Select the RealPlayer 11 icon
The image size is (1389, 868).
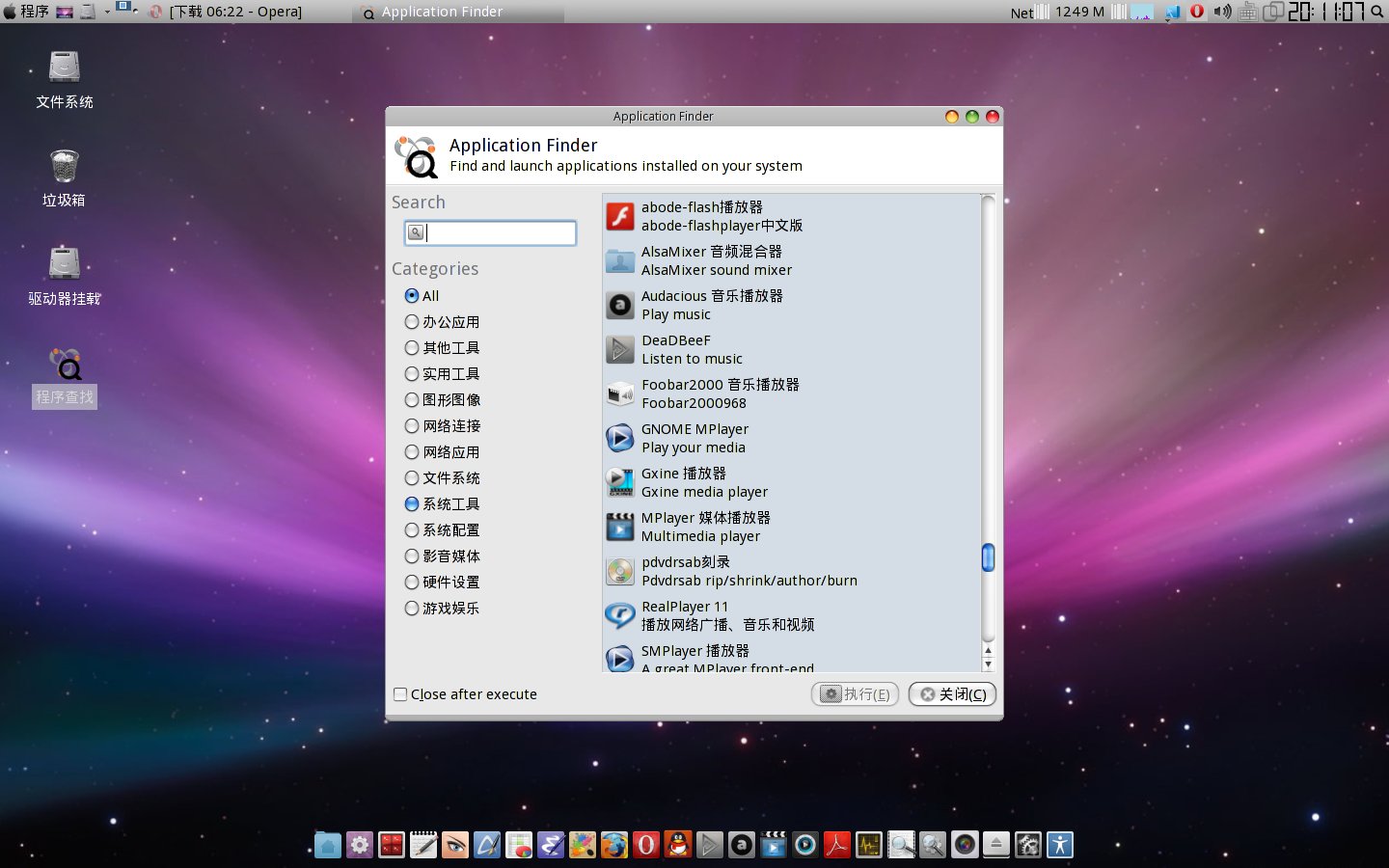(x=620, y=615)
